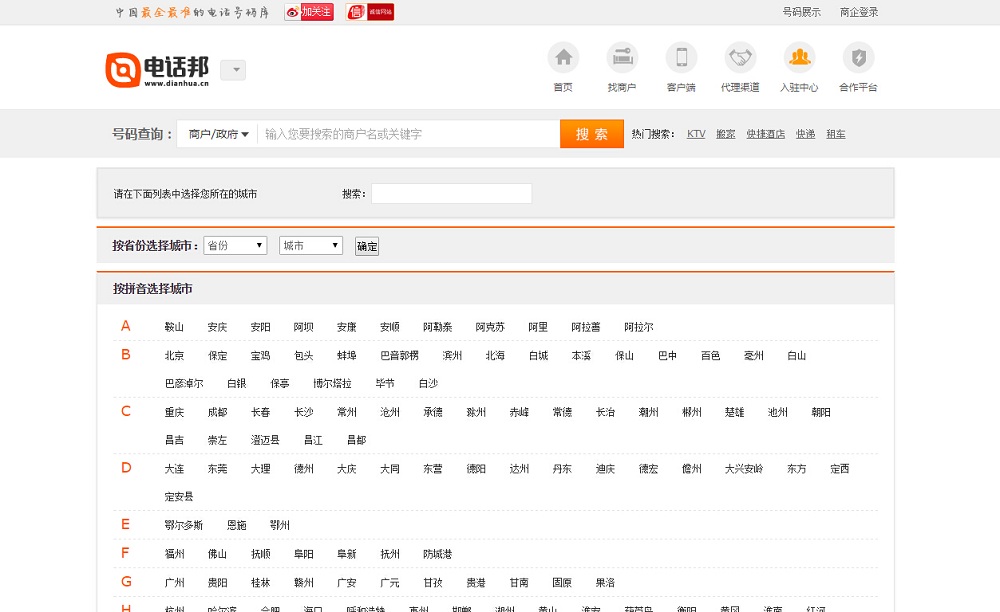The image size is (1000, 612).
Task: Select the city 保定
Action: coord(217,356)
